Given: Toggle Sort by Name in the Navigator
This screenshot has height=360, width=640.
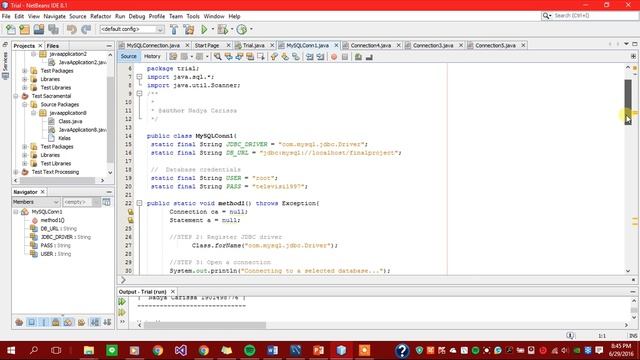Looking at the screenshot, I should [94, 322].
